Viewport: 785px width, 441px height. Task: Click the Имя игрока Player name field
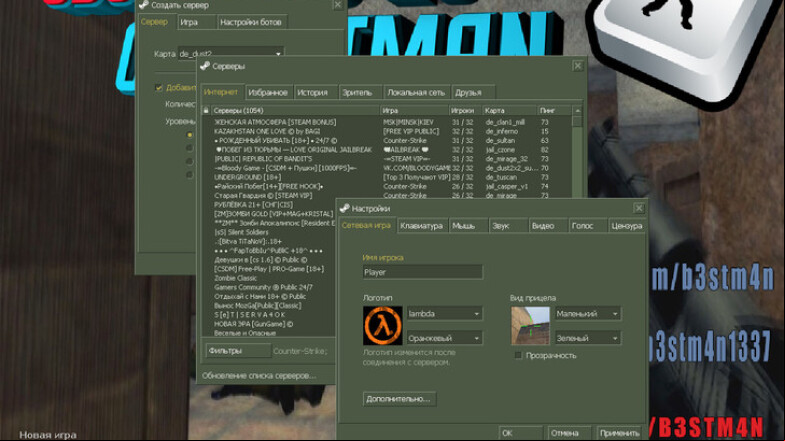(422, 272)
